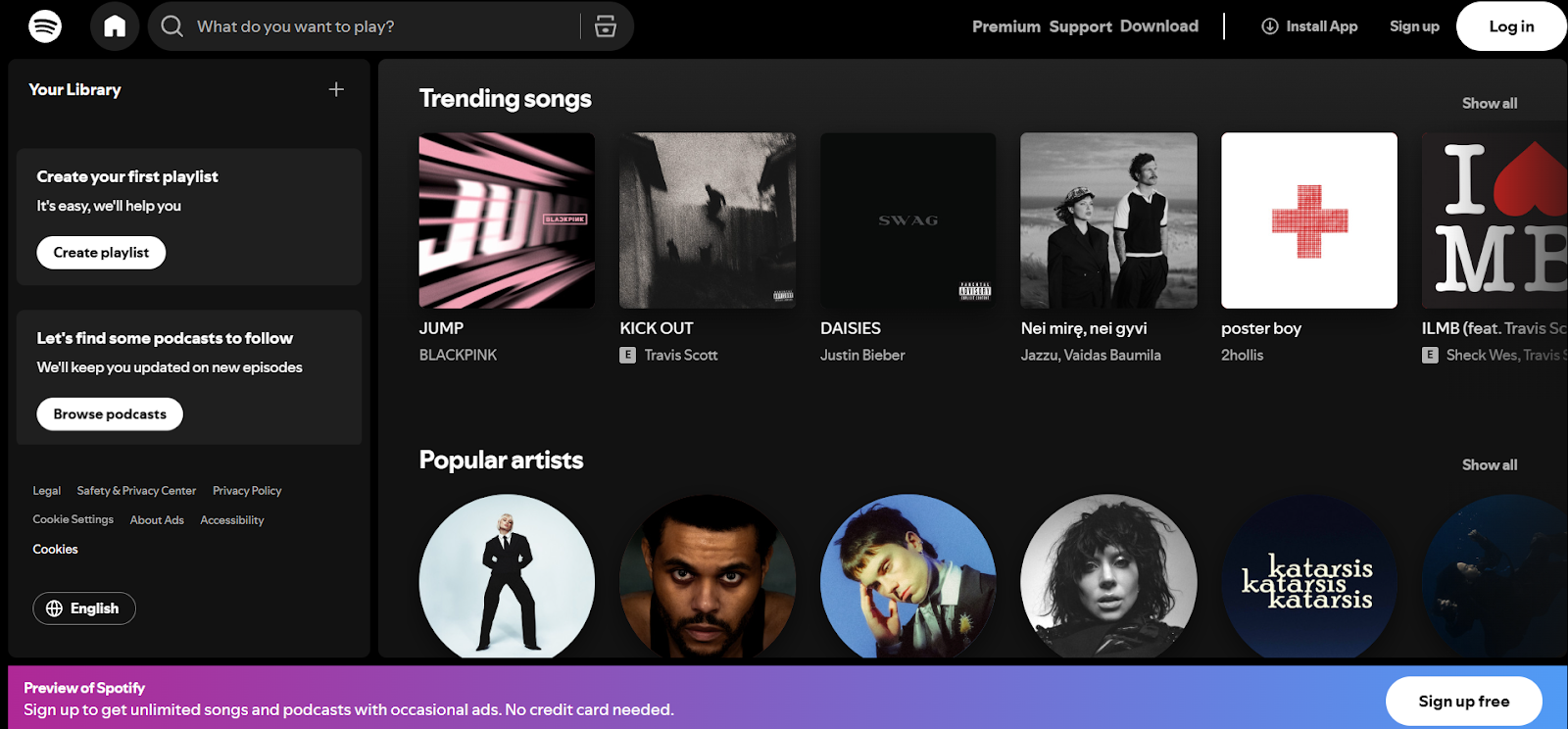Open the Cookies link
This screenshot has height=729, width=1568.
(x=55, y=550)
